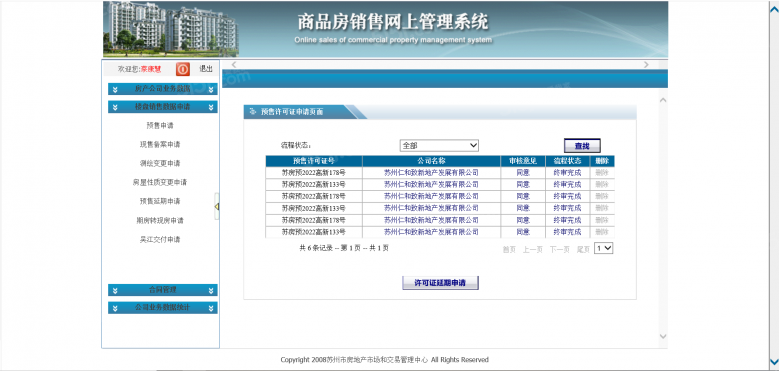The height and width of the screenshot is (371, 779).
Task: Click 终审完成 in the last table row
Action: (567, 232)
